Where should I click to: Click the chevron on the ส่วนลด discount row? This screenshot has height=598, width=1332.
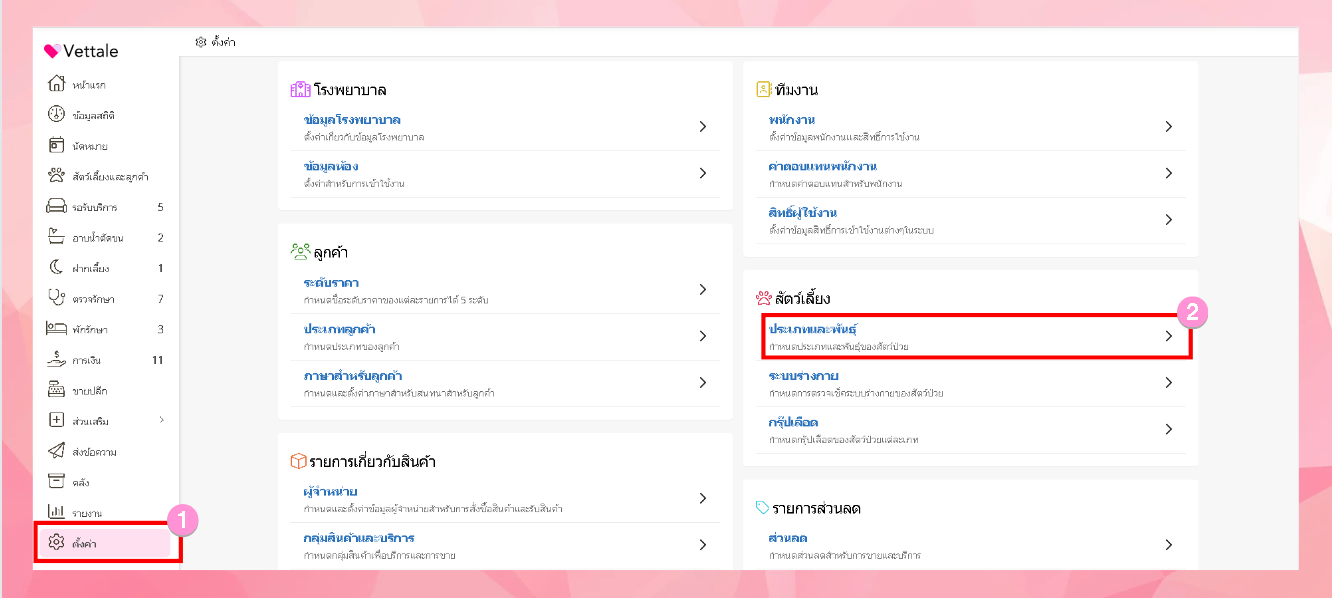tap(1168, 545)
